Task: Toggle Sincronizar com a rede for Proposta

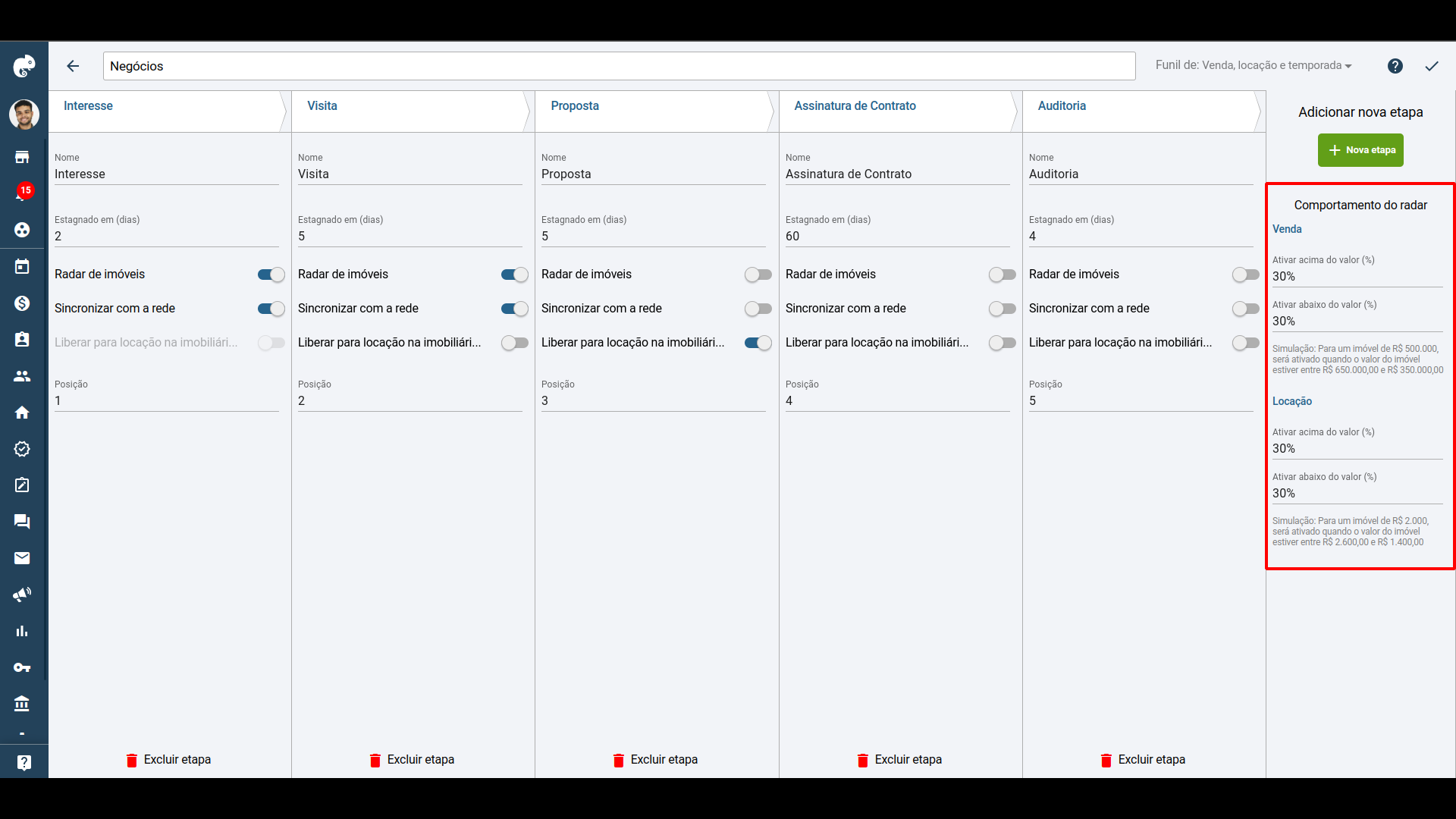Action: [x=758, y=309]
